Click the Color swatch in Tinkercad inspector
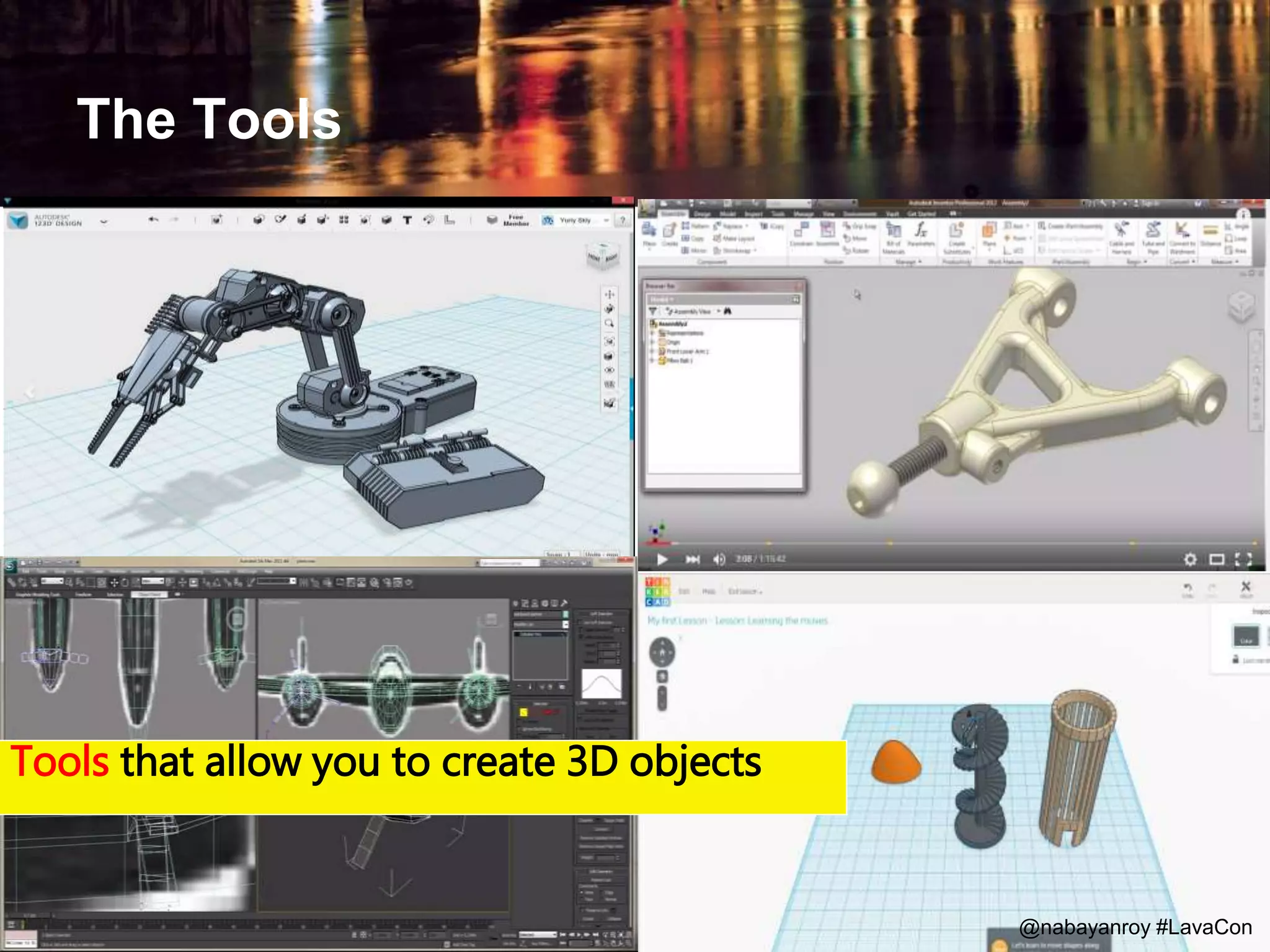 pos(1246,637)
